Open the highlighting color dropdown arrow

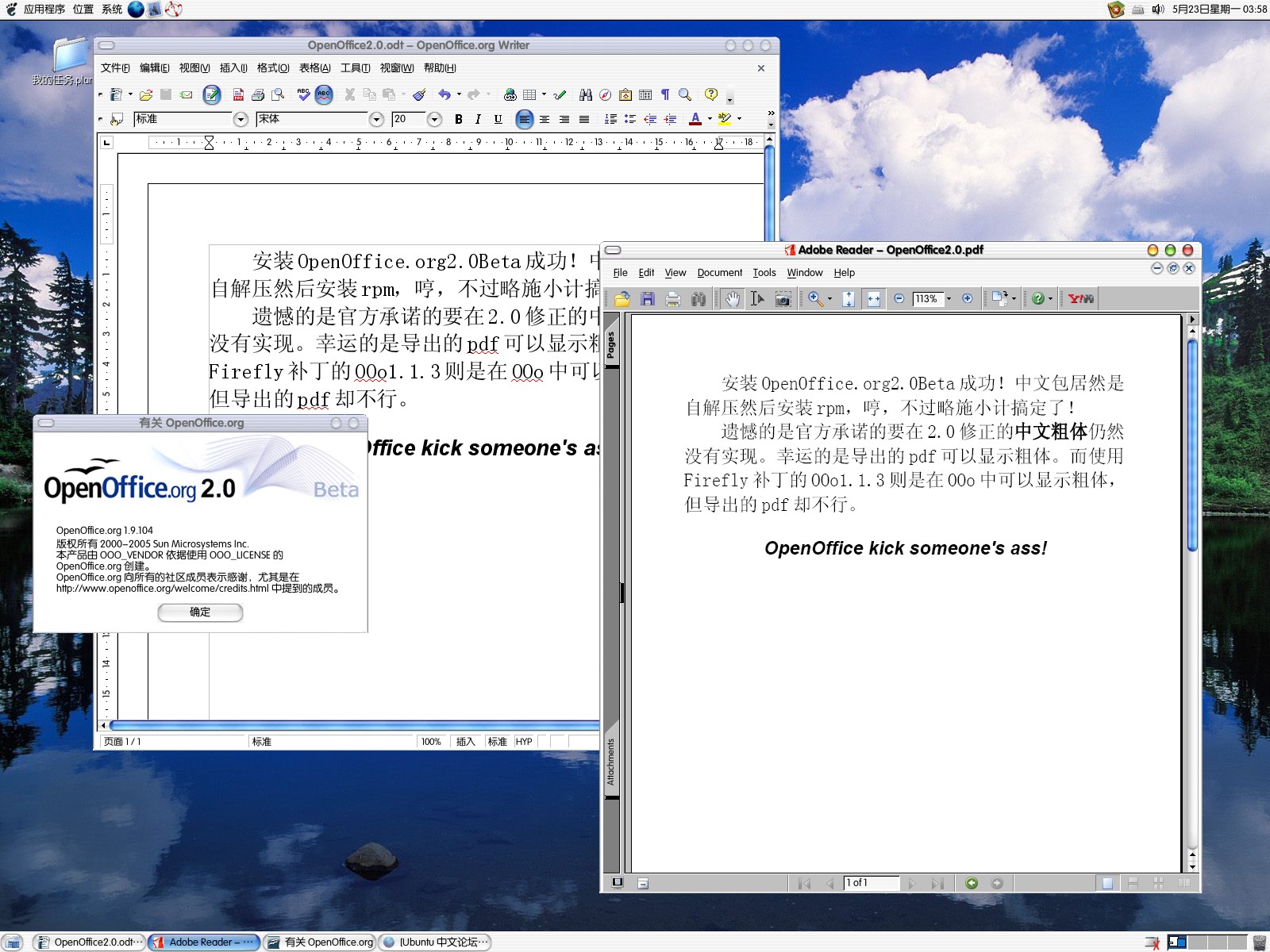pyautogui.click(x=739, y=119)
